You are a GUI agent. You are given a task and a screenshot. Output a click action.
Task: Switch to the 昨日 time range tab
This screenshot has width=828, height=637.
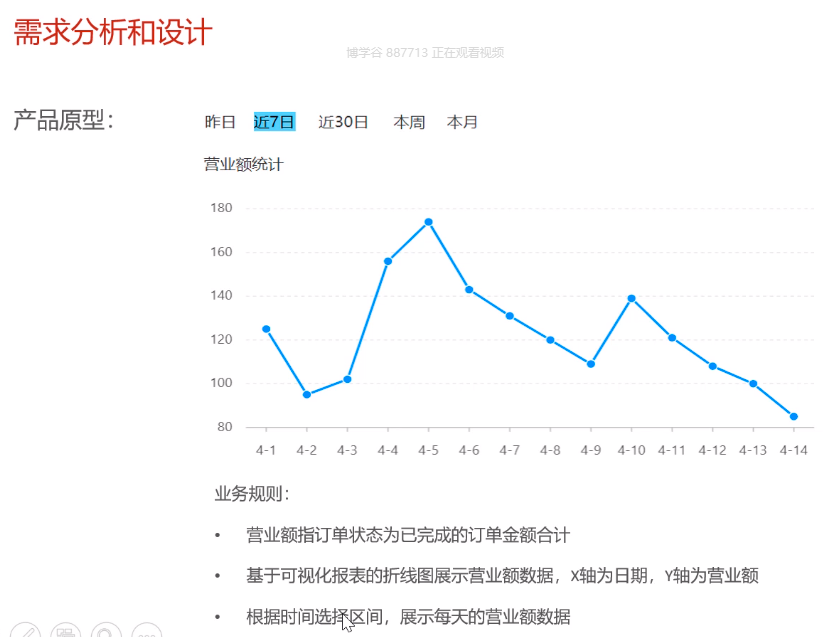(220, 122)
